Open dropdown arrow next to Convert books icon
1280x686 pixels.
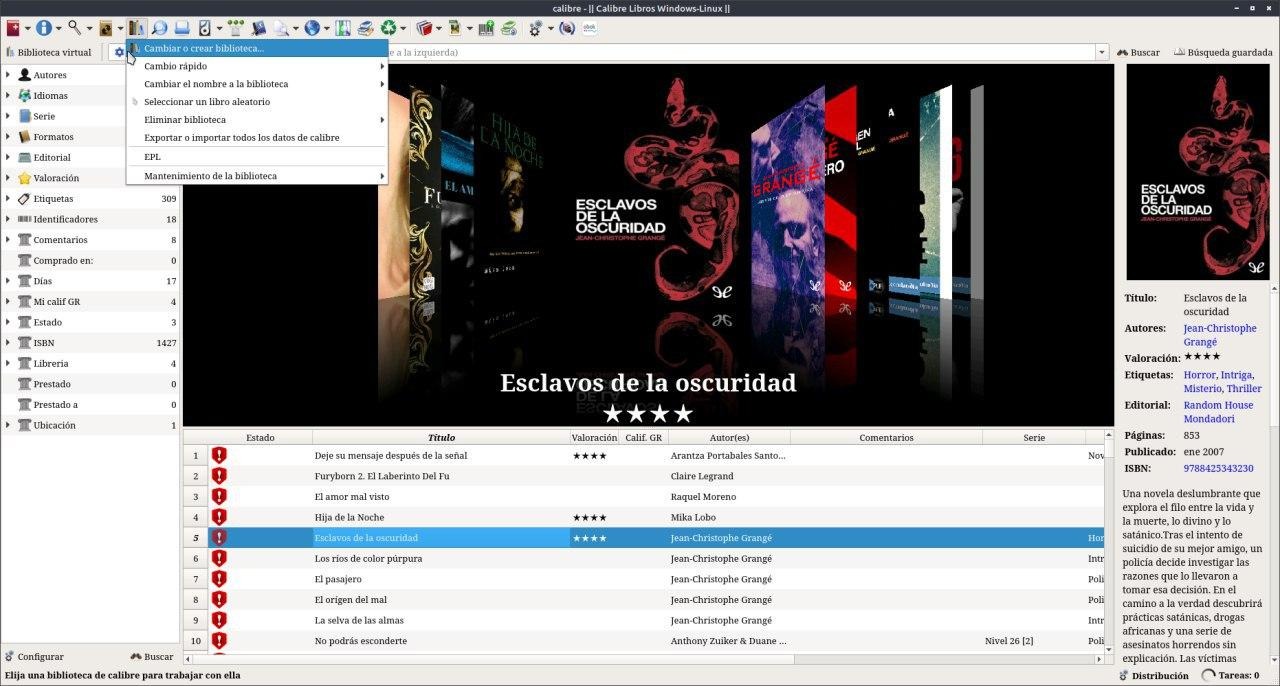pyautogui.click(x=120, y=29)
